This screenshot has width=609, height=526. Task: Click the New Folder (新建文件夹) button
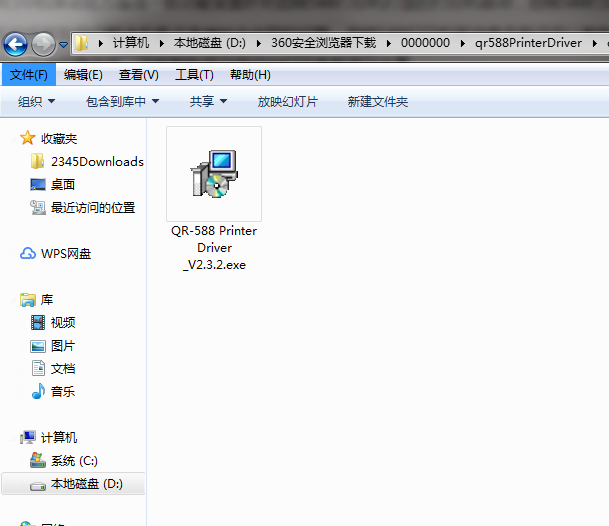click(377, 102)
